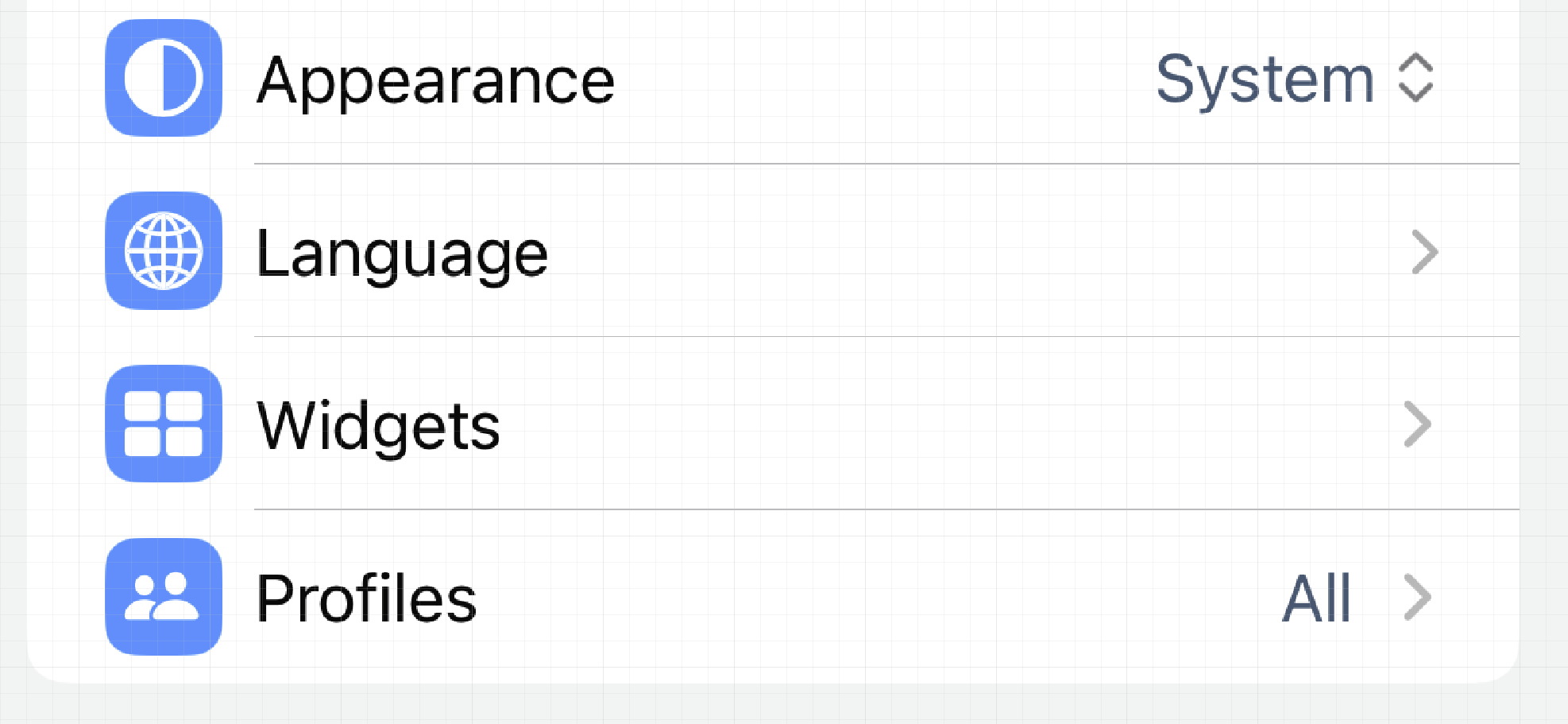The width and height of the screenshot is (1568, 724).
Task: Go to the Widgets settings entry
Action: 379,427
